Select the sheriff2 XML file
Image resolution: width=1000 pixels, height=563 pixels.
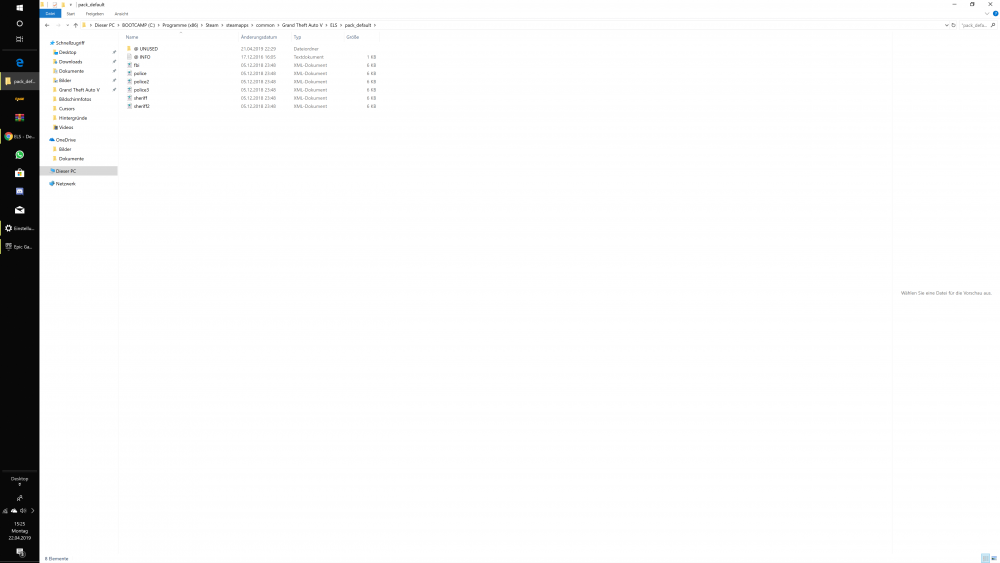click(x=142, y=106)
